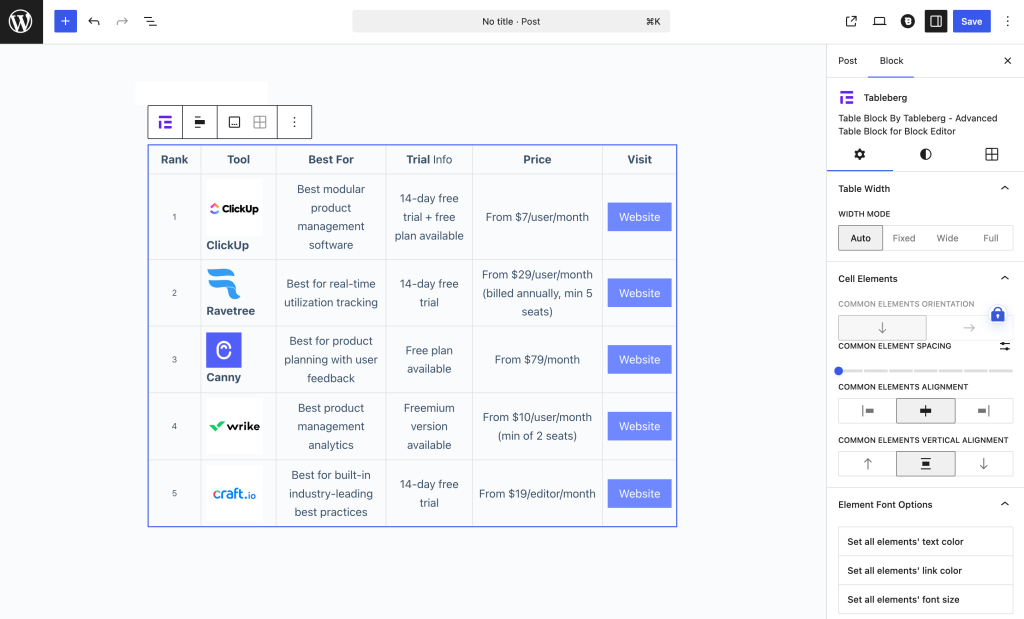Click the Trial Info header cell
This screenshot has width=1024, height=619.
(429, 159)
